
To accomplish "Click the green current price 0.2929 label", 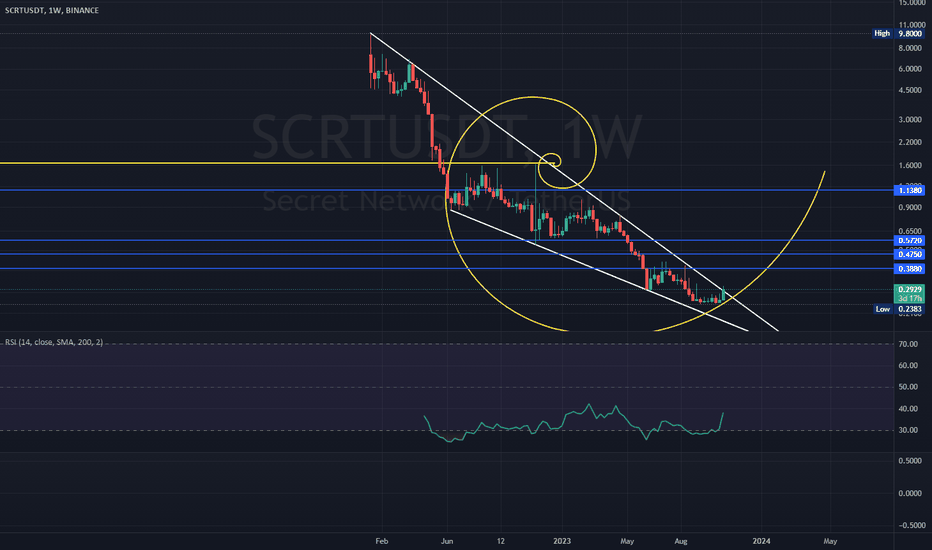I will point(909,289).
